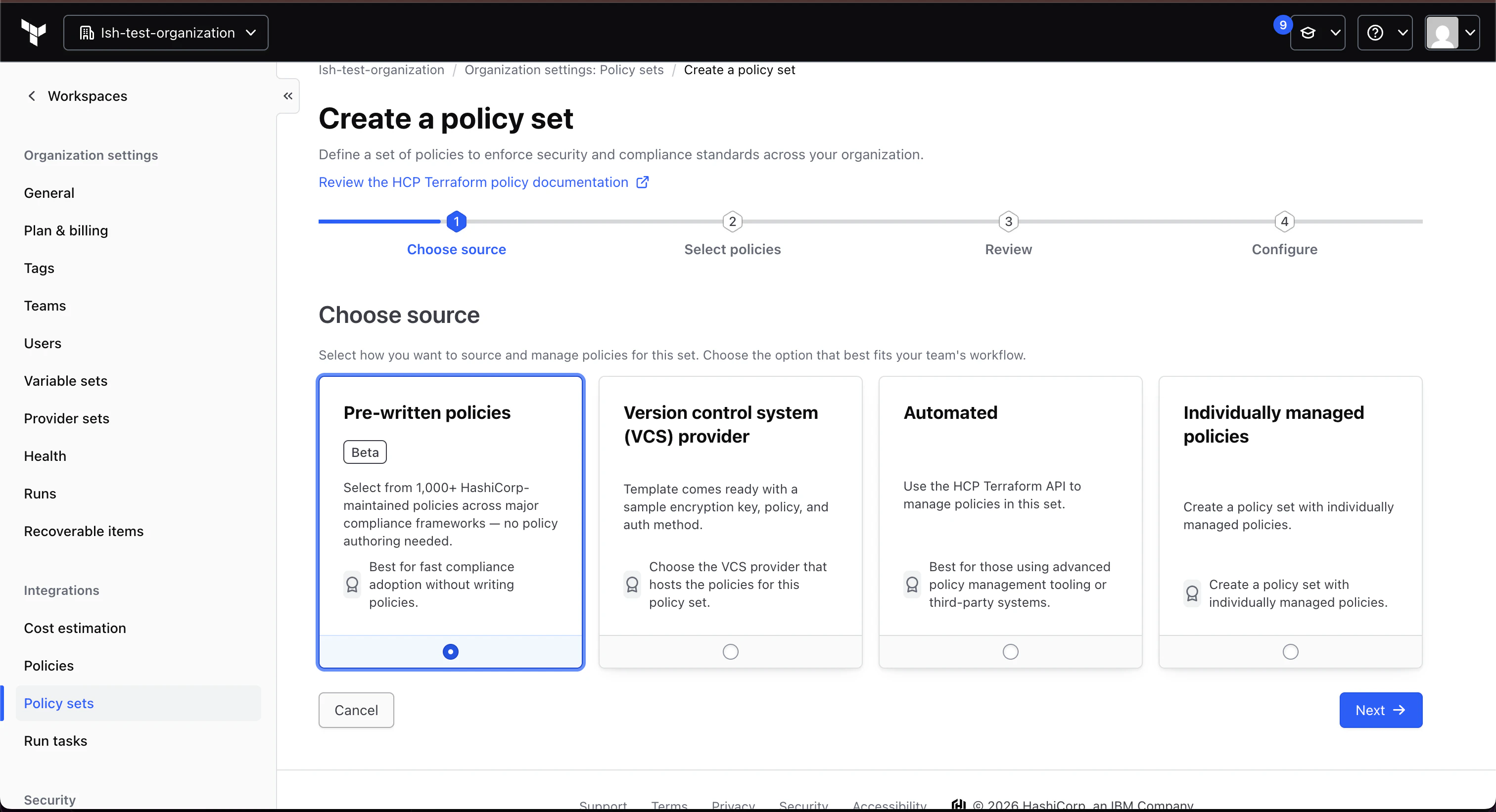Open the Teams settings page
1496x812 pixels.
pyautogui.click(x=45, y=306)
